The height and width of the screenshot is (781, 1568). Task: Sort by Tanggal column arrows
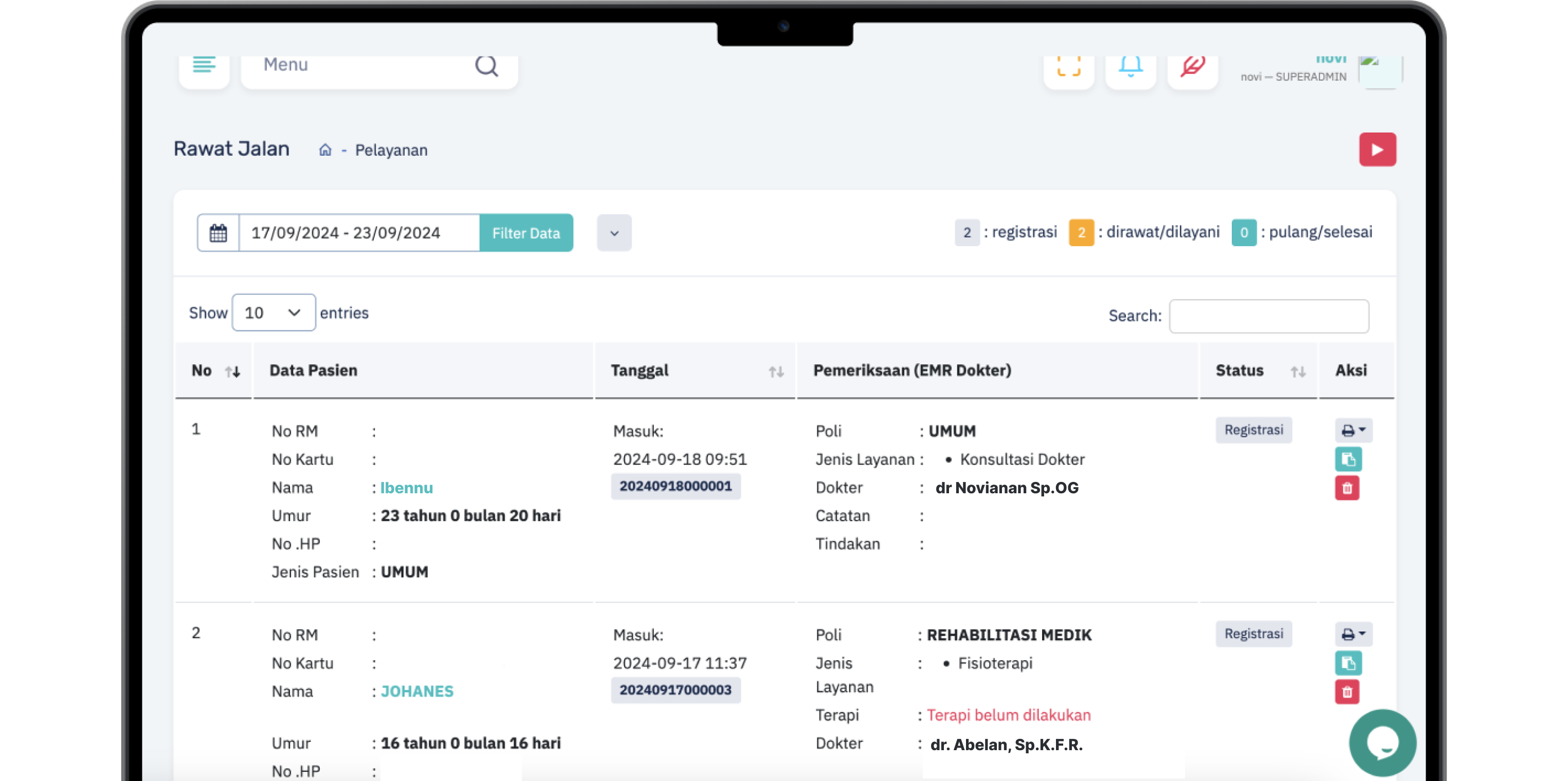775,371
